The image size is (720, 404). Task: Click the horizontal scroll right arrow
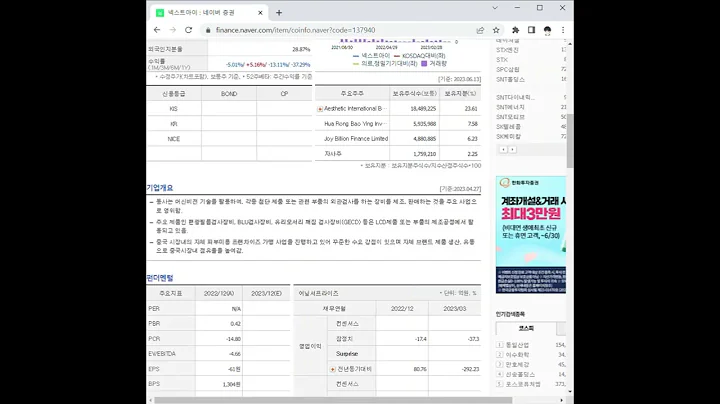click(x=562, y=400)
